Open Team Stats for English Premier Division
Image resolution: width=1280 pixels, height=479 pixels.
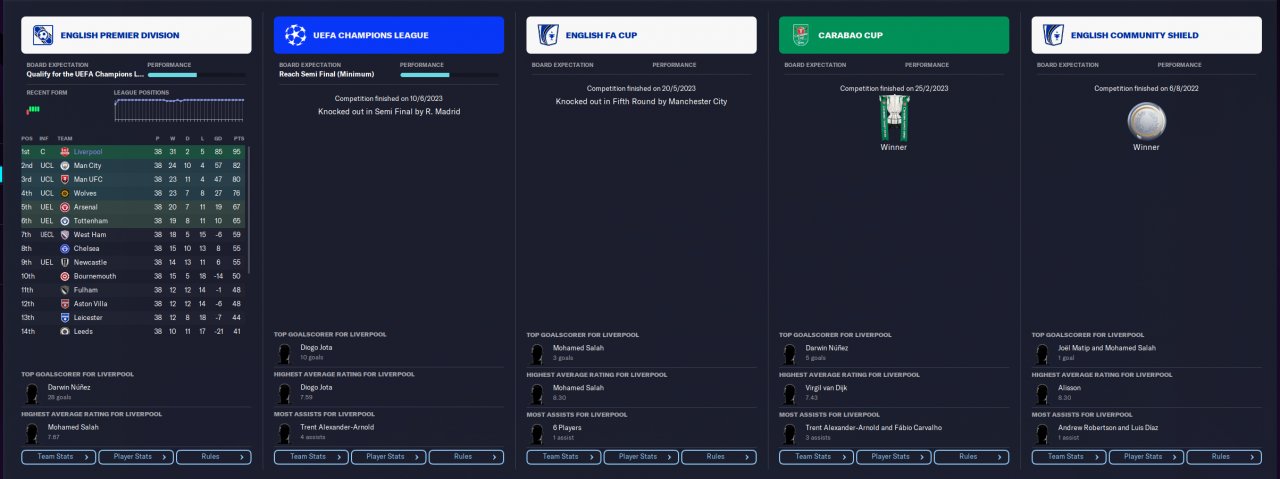(59, 457)
